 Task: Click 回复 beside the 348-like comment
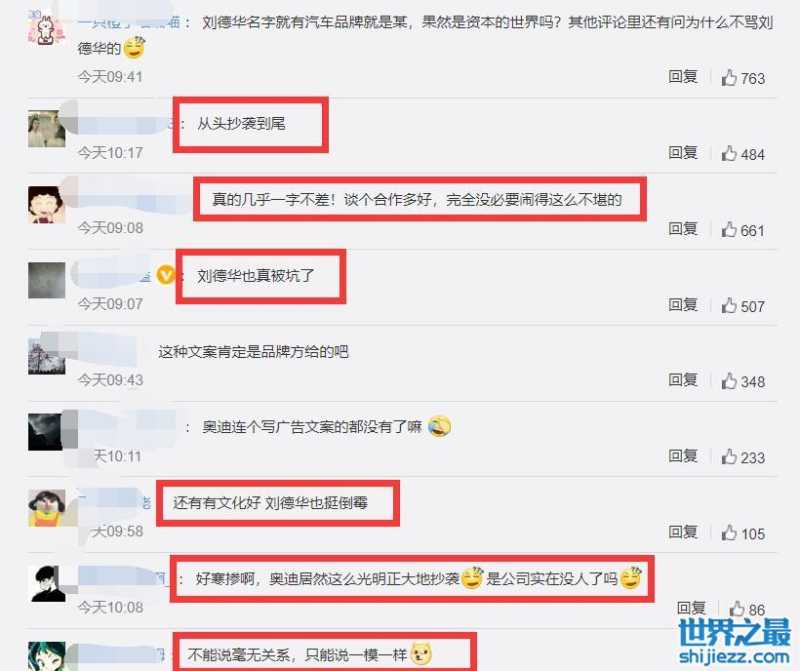click(x=683, y=380)
